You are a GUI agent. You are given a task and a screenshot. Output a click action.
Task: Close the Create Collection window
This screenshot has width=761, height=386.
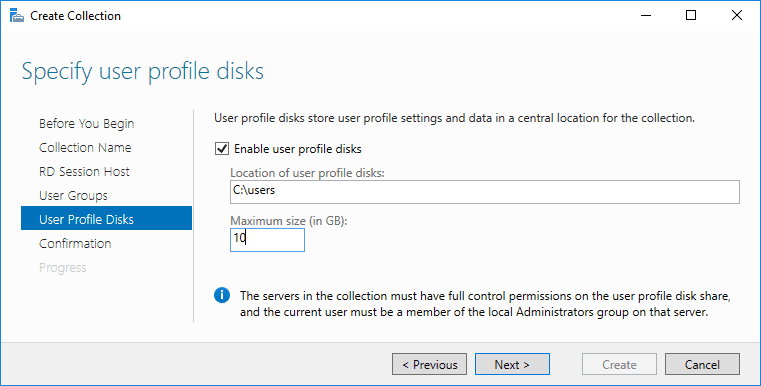click(736, 16)
